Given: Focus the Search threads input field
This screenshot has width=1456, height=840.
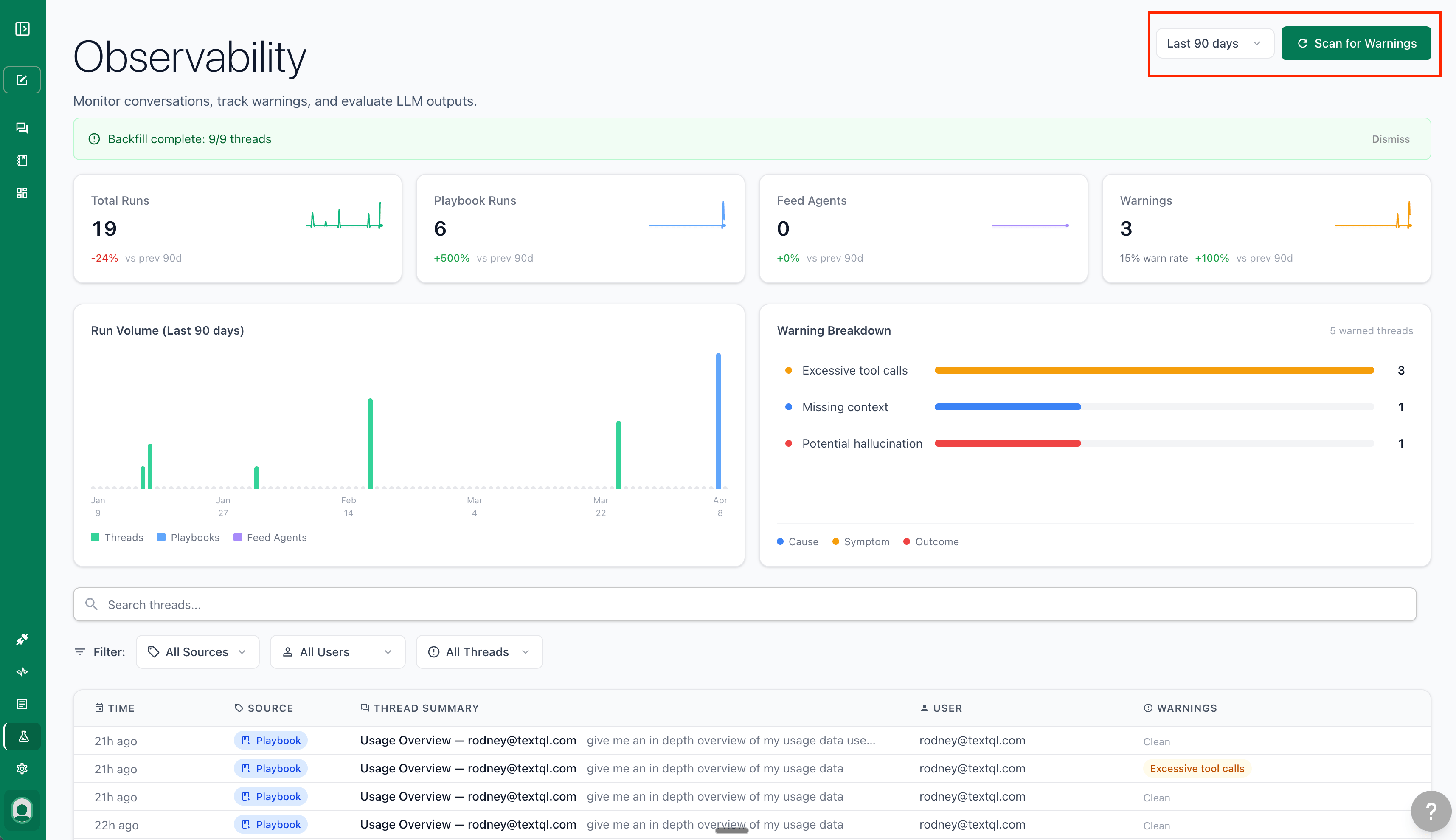Looking at the screenshot, I should (x=745, y=604).
